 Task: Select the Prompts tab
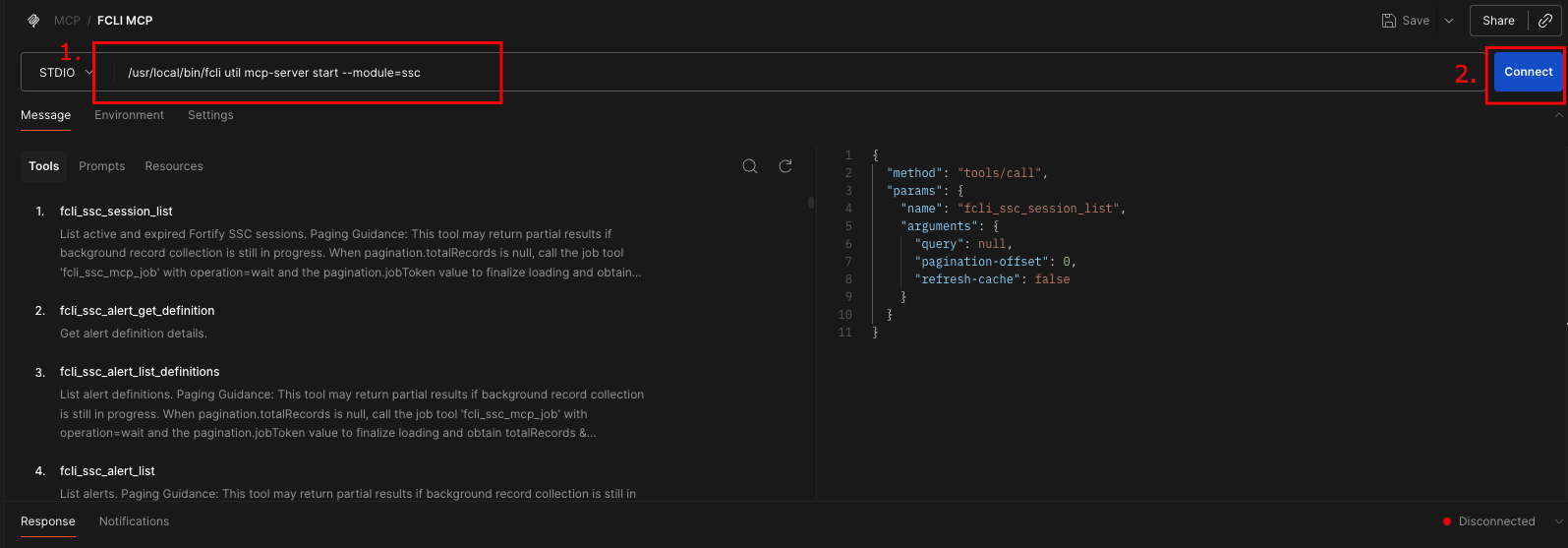102,166
